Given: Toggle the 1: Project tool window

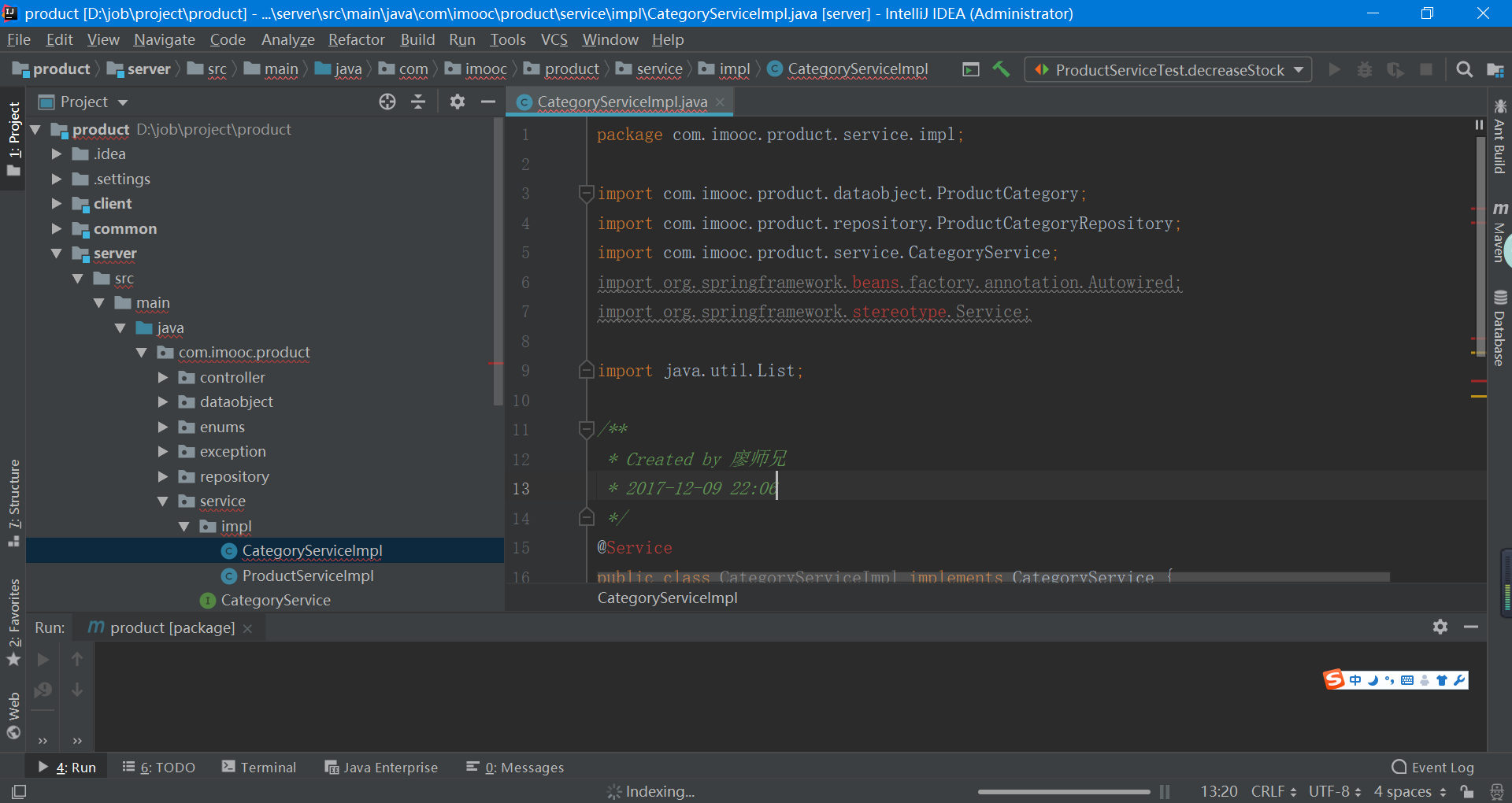Looking at the screenshot, I should click(x=13, y=139).
